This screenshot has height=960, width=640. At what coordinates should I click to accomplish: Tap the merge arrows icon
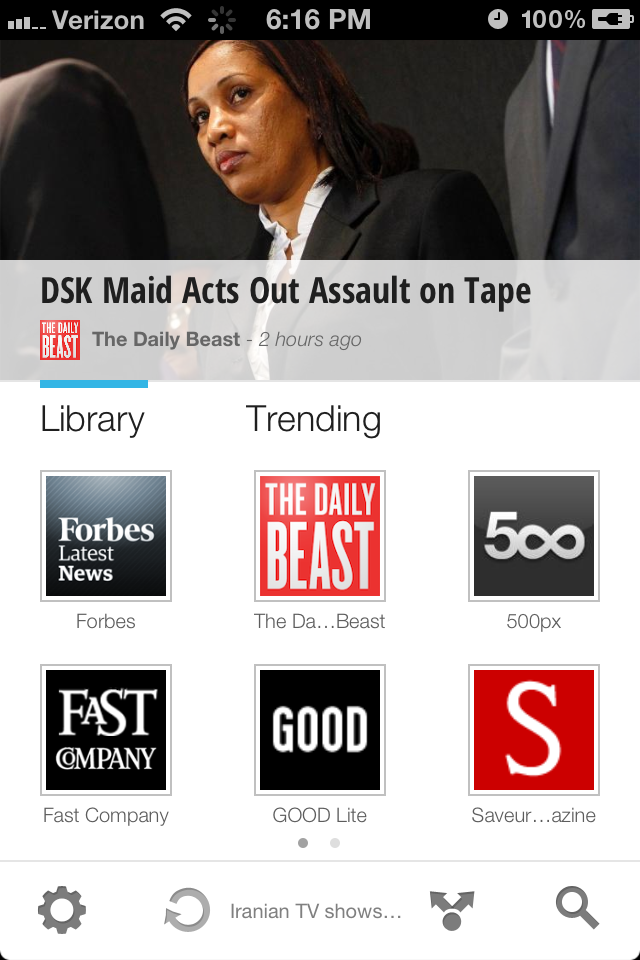(x=452, y=910)
